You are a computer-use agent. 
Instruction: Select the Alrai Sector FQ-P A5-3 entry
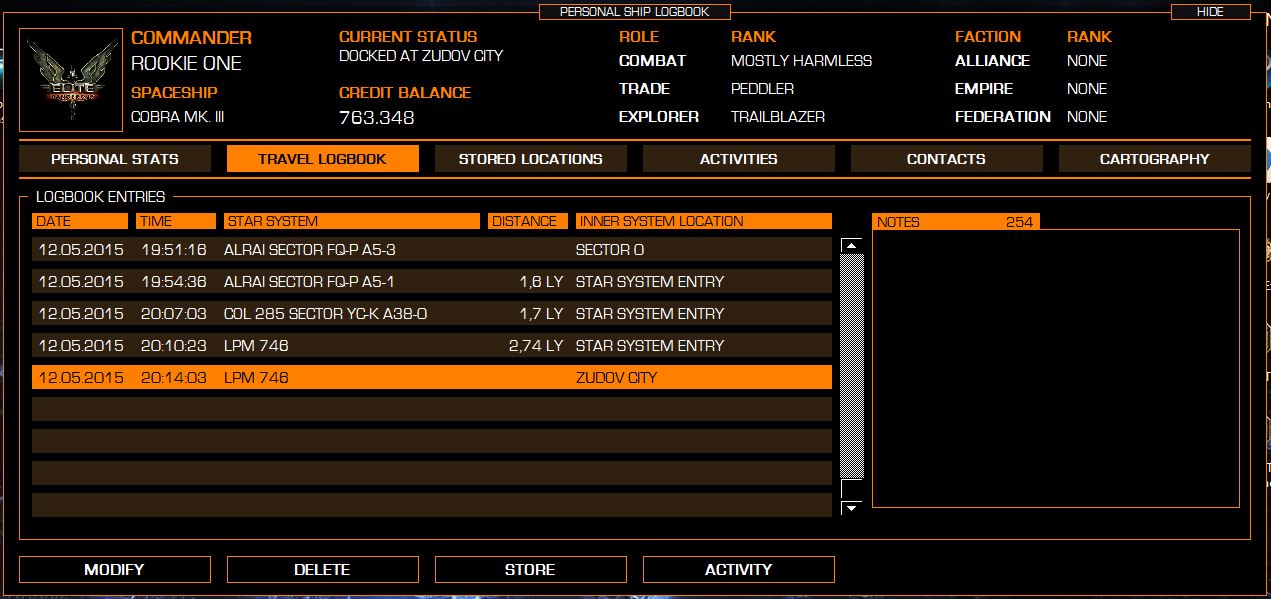tap(432, 249)
